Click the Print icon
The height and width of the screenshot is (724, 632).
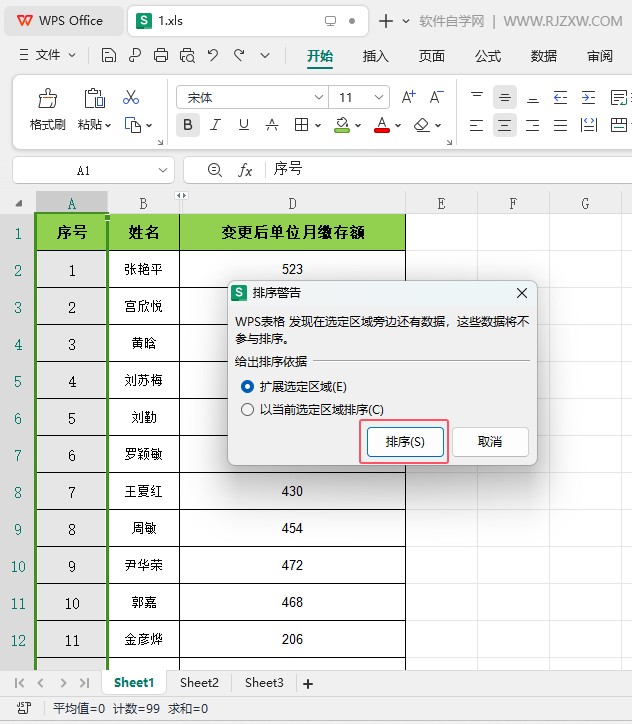point(161,55)
